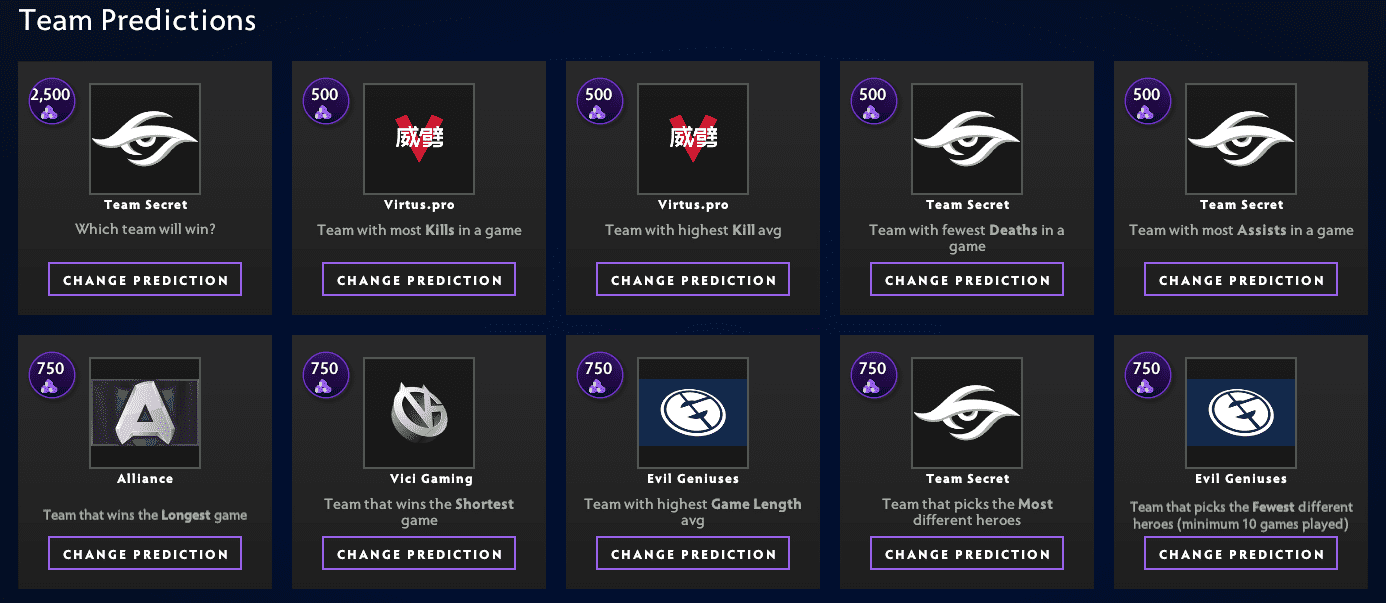Select the Alliance team logo

[x=145, y=413]
